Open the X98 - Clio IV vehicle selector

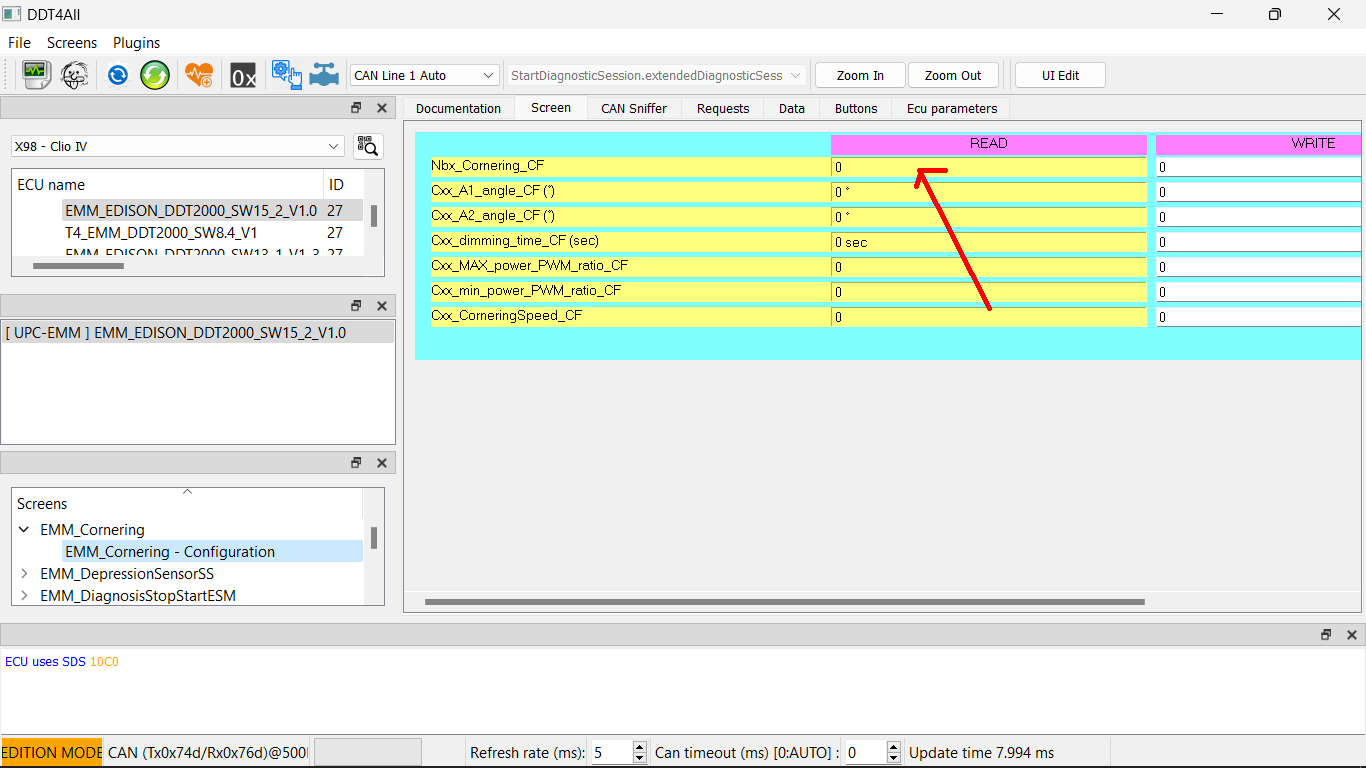pyautogui.click(x=335, y=146)
